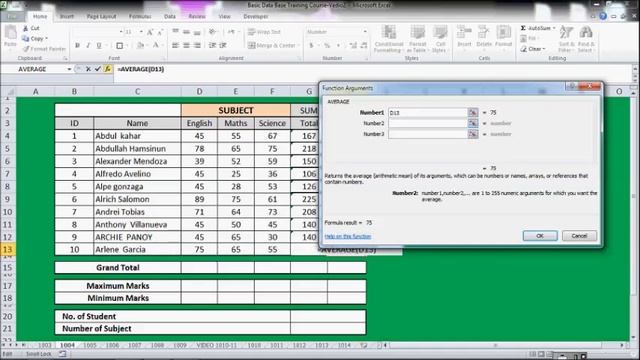Switch to the Data tab
640x360 pixels.
tap(170, 16)
